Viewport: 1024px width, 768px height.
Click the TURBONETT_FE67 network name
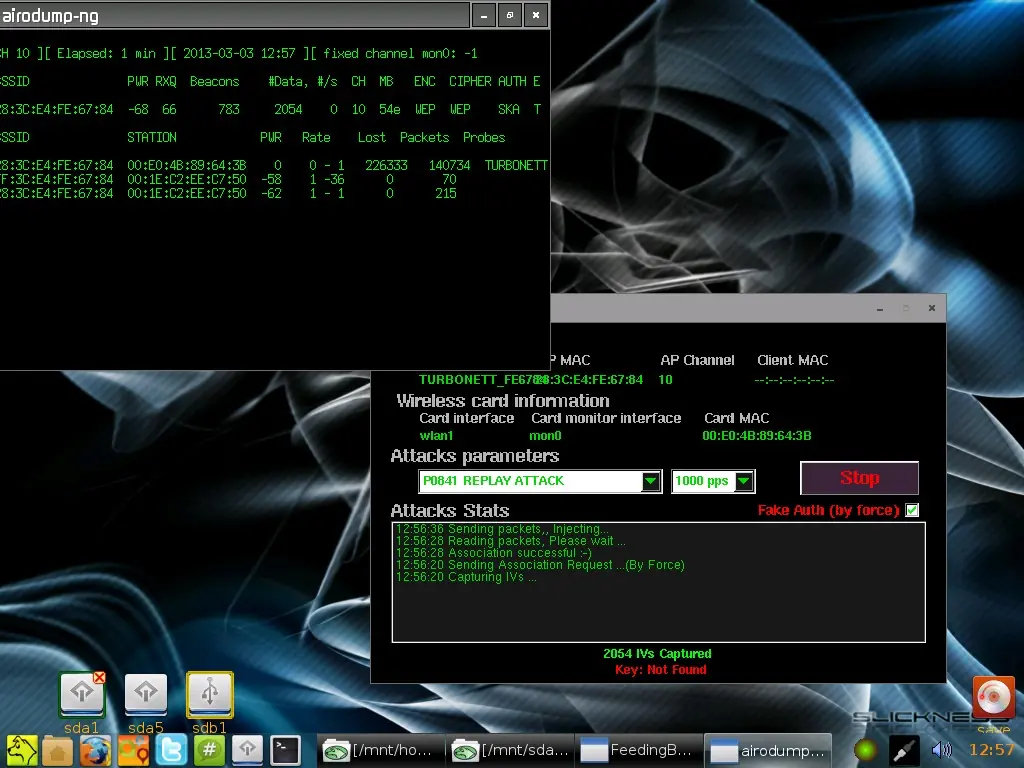(x=479, y=379)
